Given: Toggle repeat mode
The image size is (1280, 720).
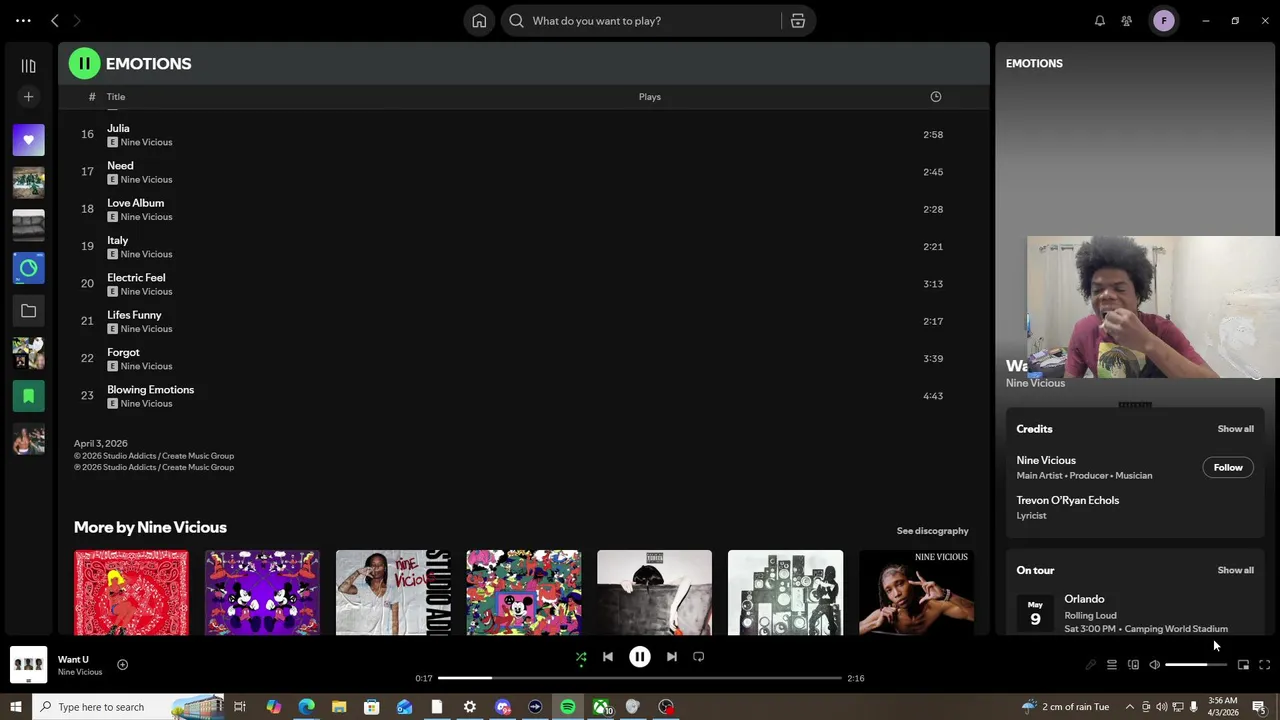Looking at the screenshot, I should point(699,657).
